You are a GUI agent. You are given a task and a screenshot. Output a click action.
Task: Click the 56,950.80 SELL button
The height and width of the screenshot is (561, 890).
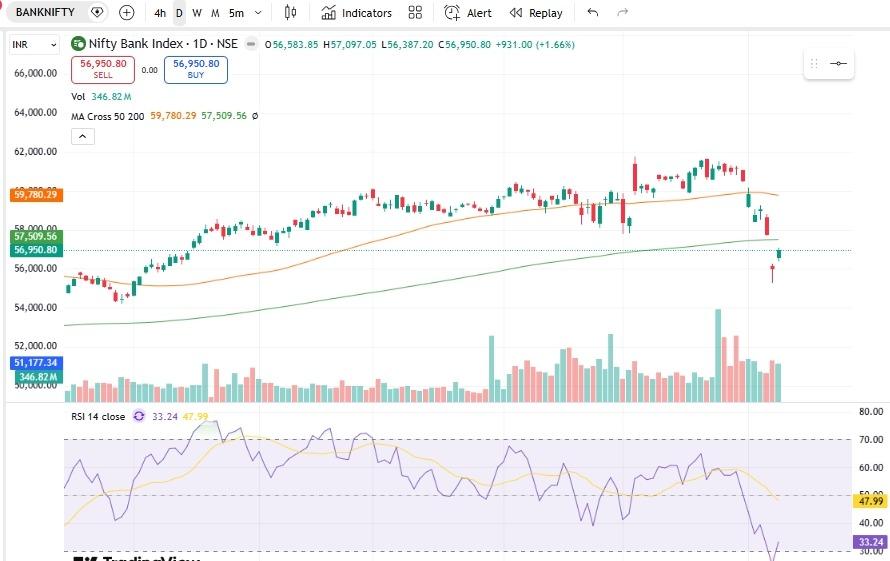pos(103,69)
